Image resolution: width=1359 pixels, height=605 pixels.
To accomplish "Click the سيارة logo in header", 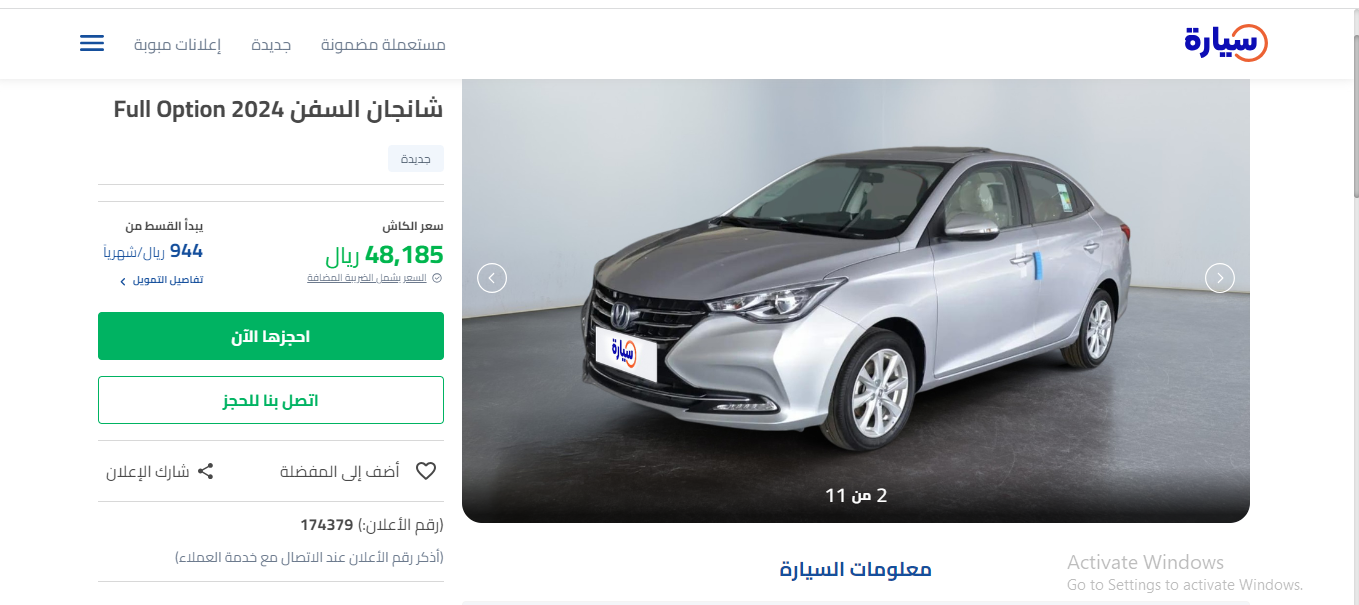I will [x=1226, y=43].
